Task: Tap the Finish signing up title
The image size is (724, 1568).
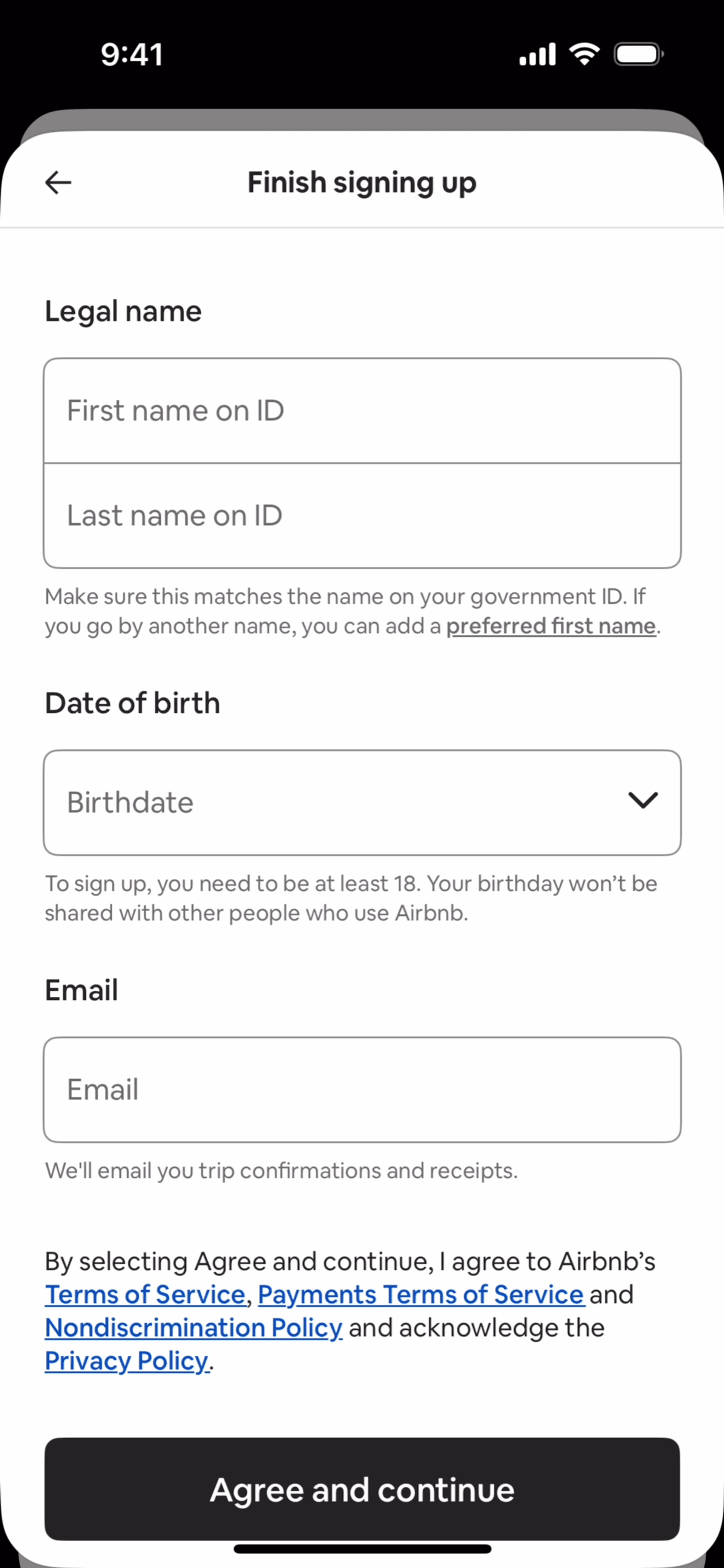Action: tap(362, 183)
